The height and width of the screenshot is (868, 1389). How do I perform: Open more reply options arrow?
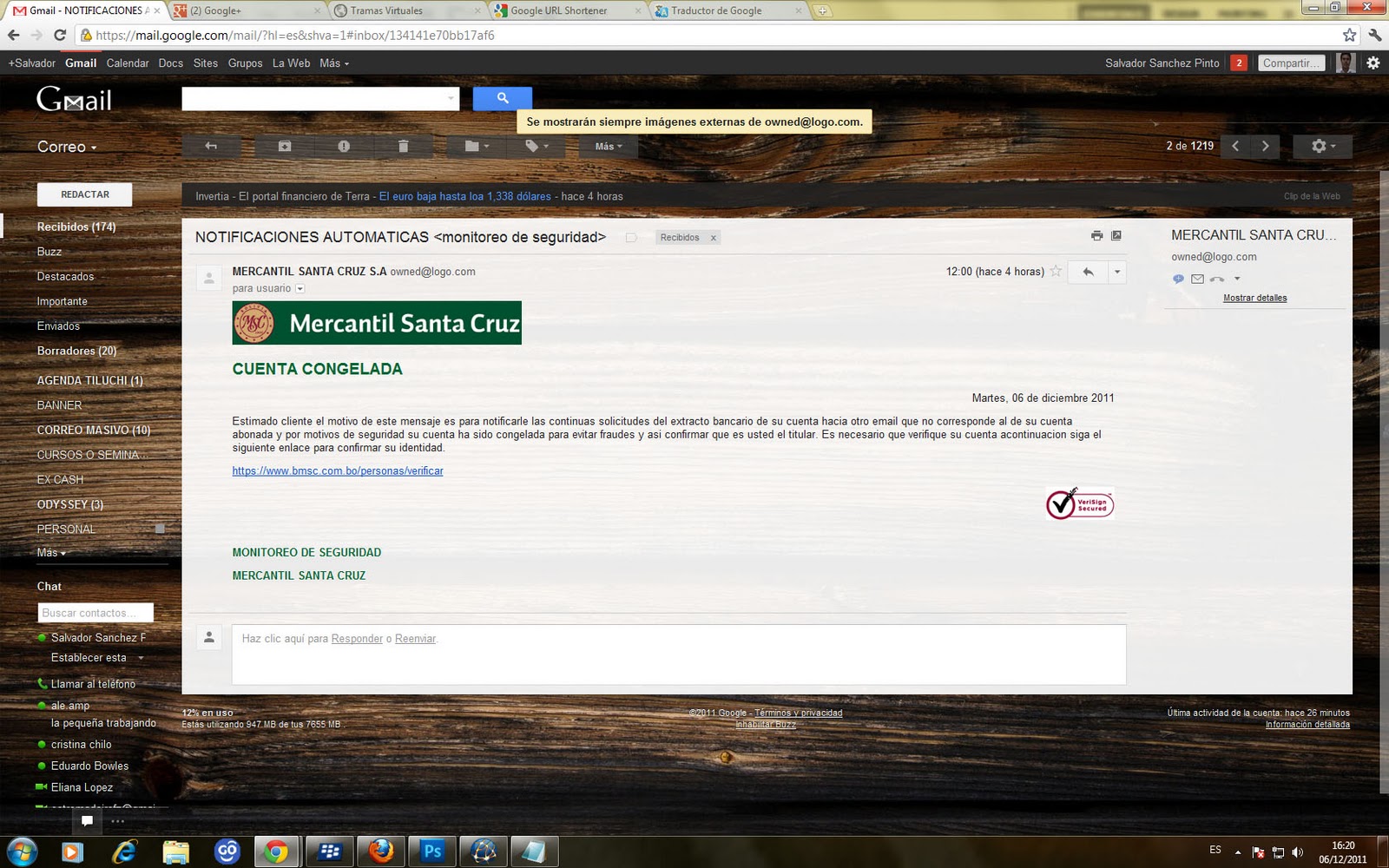[1117, 272]
